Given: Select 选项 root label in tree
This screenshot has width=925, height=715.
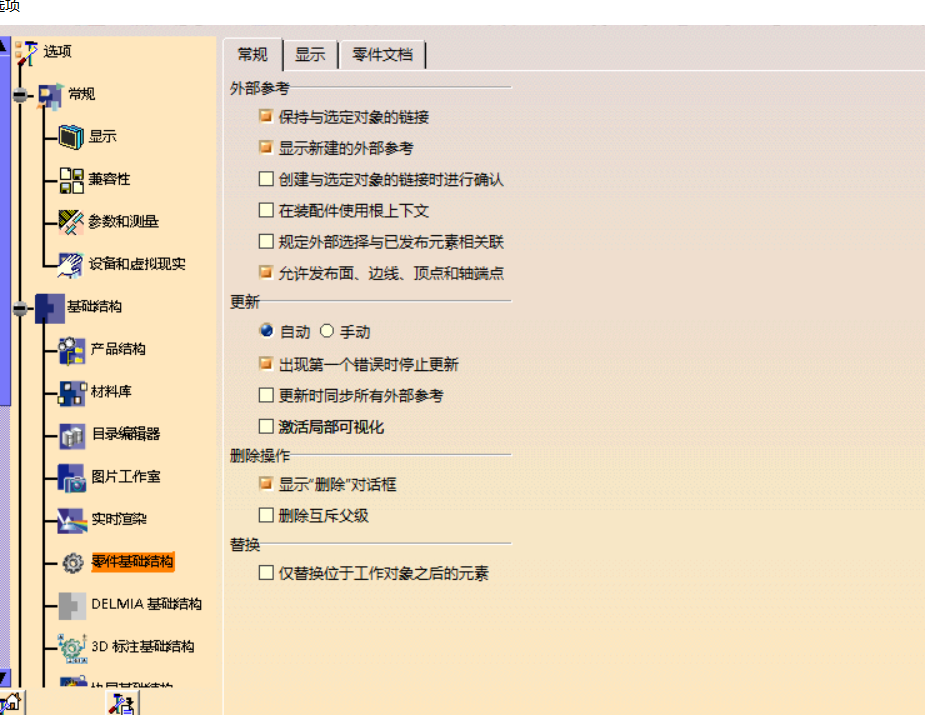Looking at the screenshot, I should 57,52.
